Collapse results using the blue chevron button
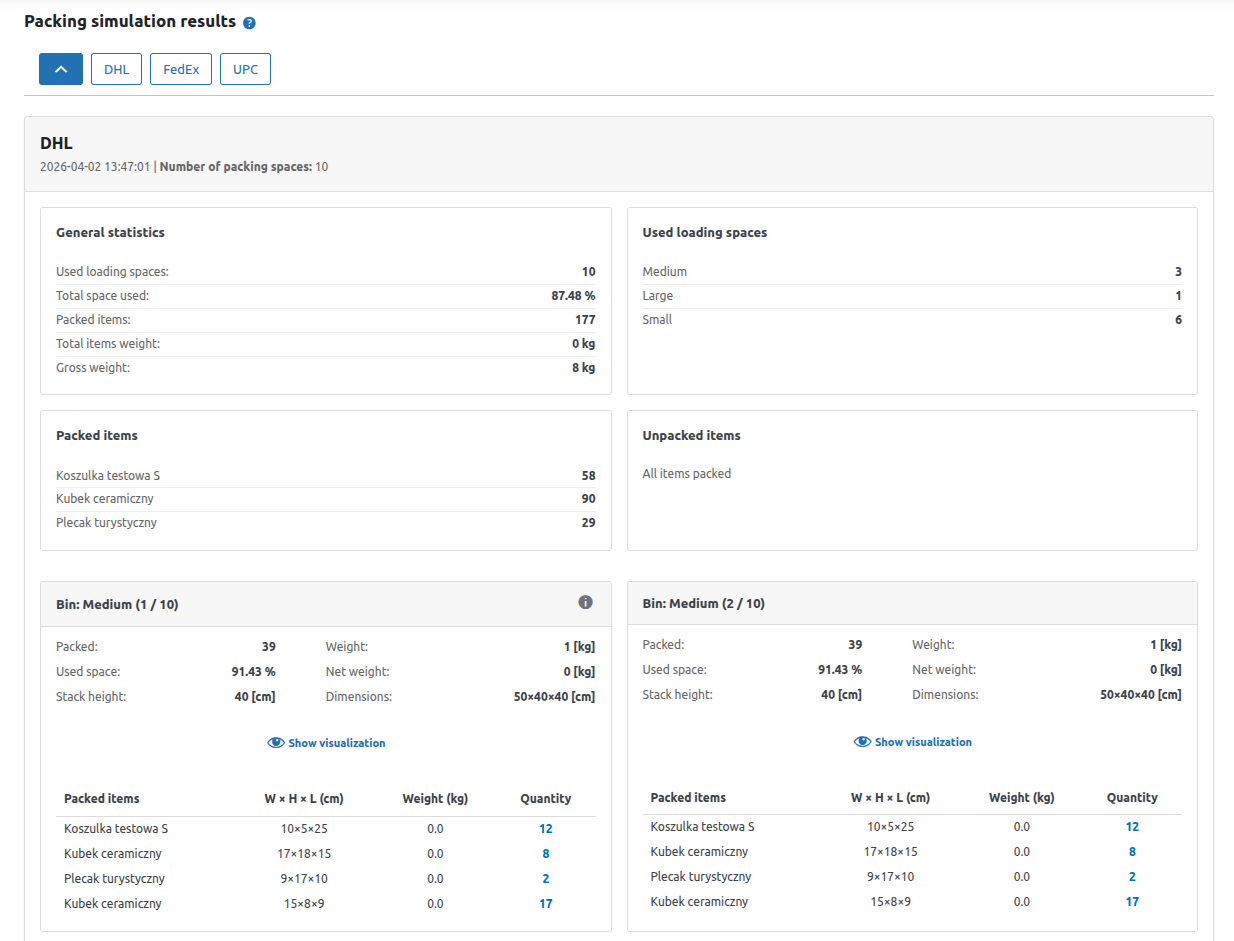 pyautogui.click(x=61, y=69)
